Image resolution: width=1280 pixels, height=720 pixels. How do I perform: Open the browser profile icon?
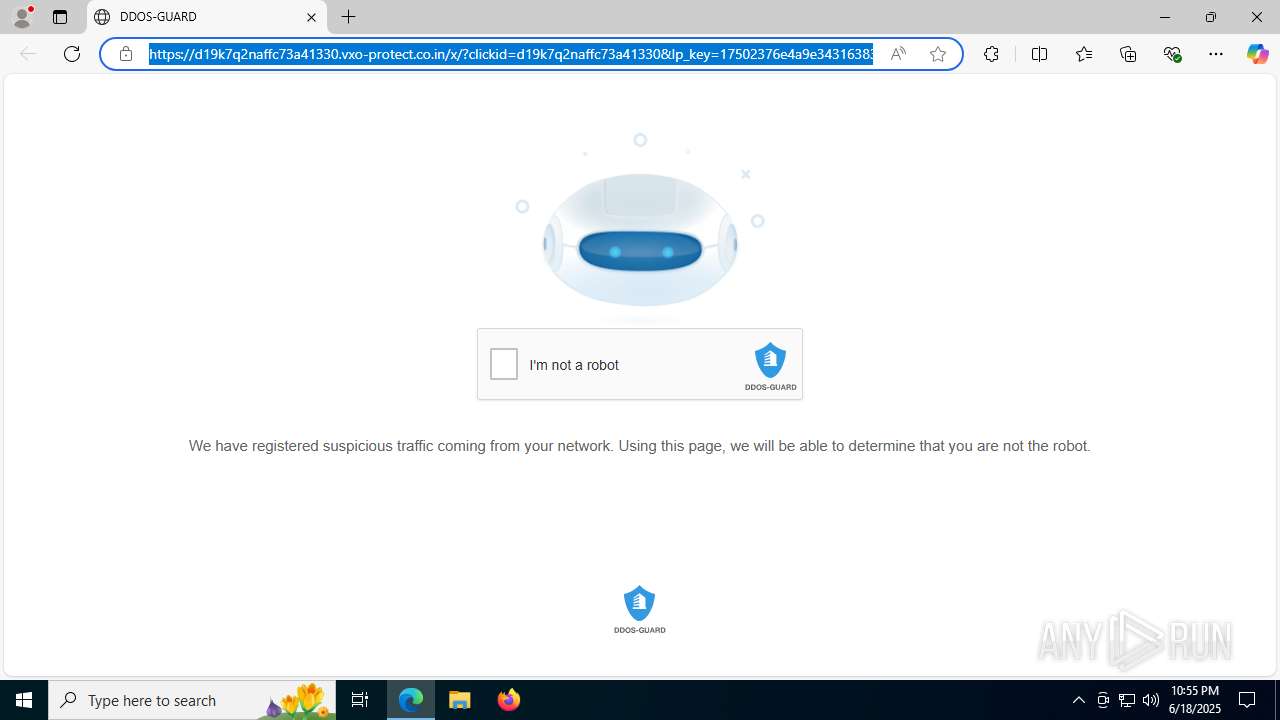(x=22, y=17)
